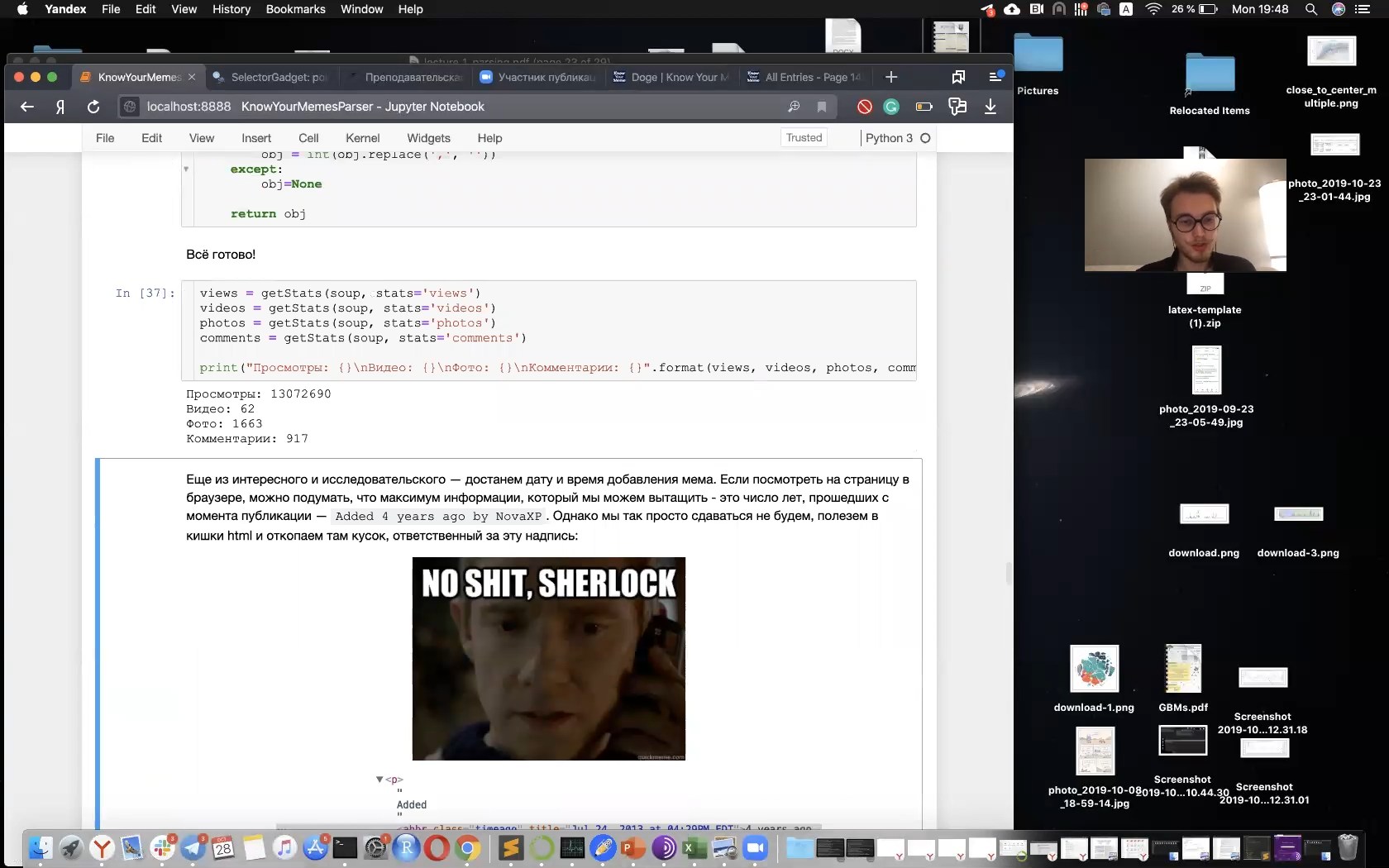Image resolution: width=1389 pixels, height=868 pixels.
Task: Open the red ad blocker extension
Action: tap(865, 107)
